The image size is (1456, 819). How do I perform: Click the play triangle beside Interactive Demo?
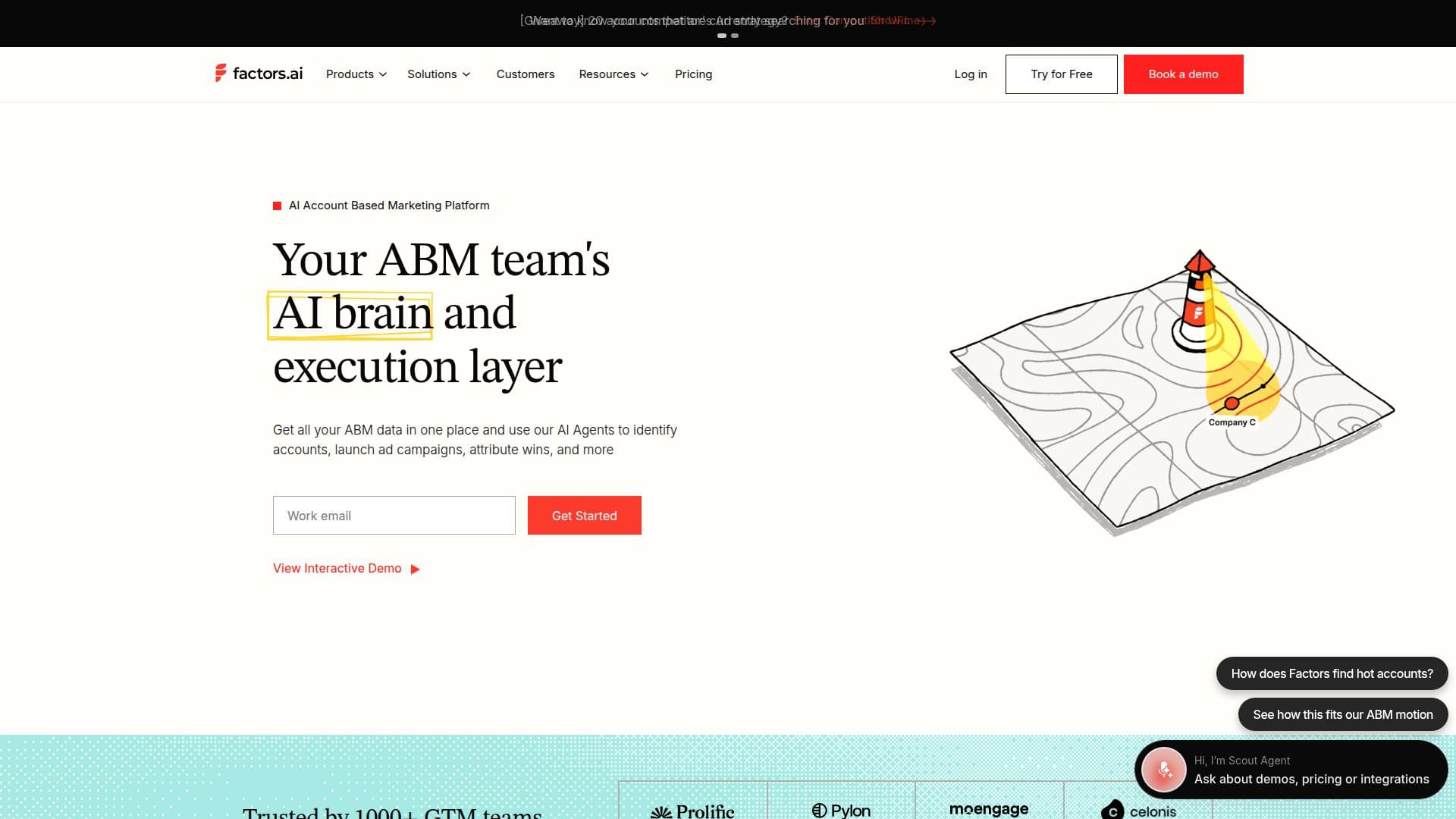click(415, 570)
